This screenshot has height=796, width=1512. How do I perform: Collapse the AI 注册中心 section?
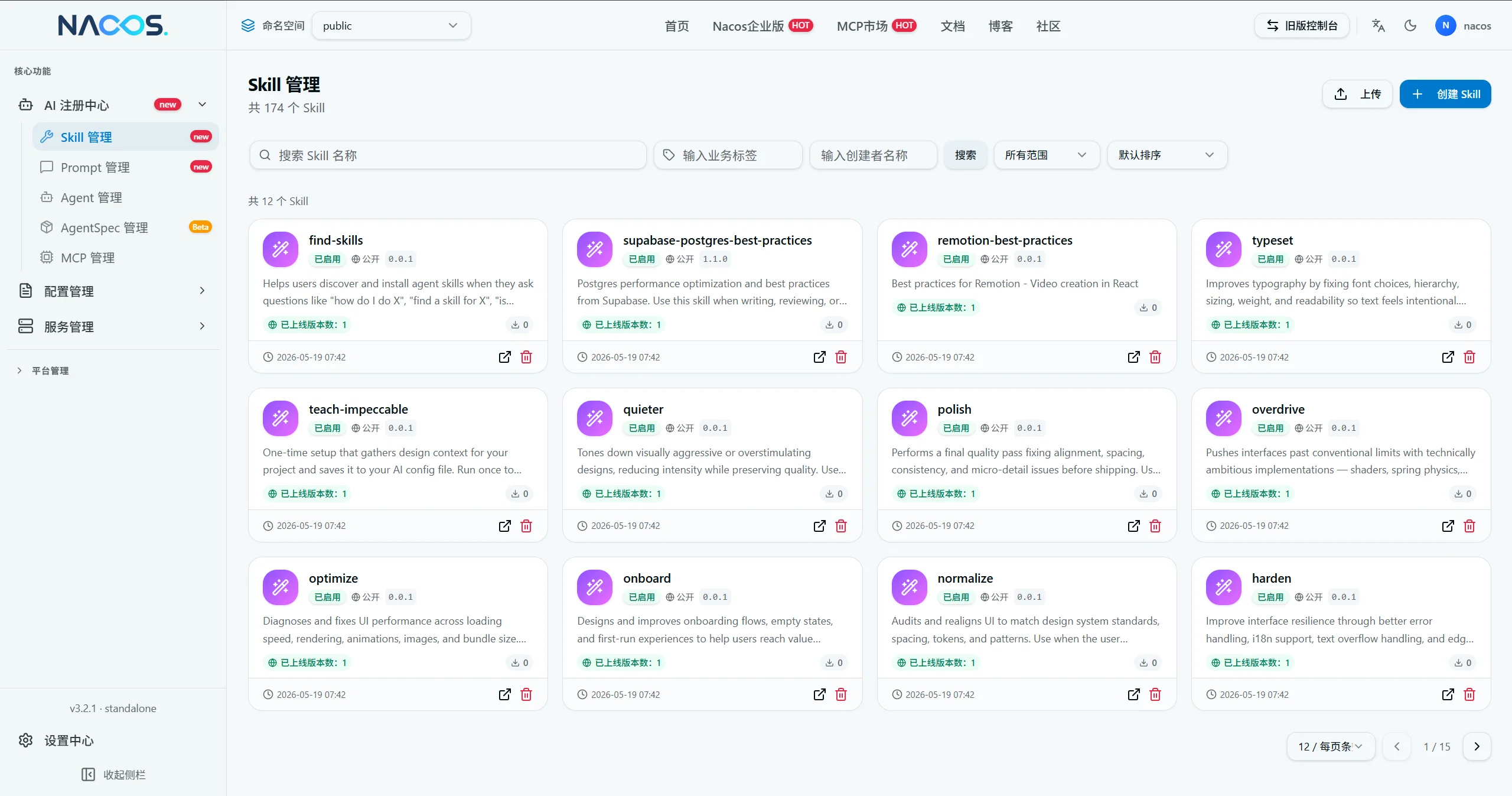[x=113, y=105]
